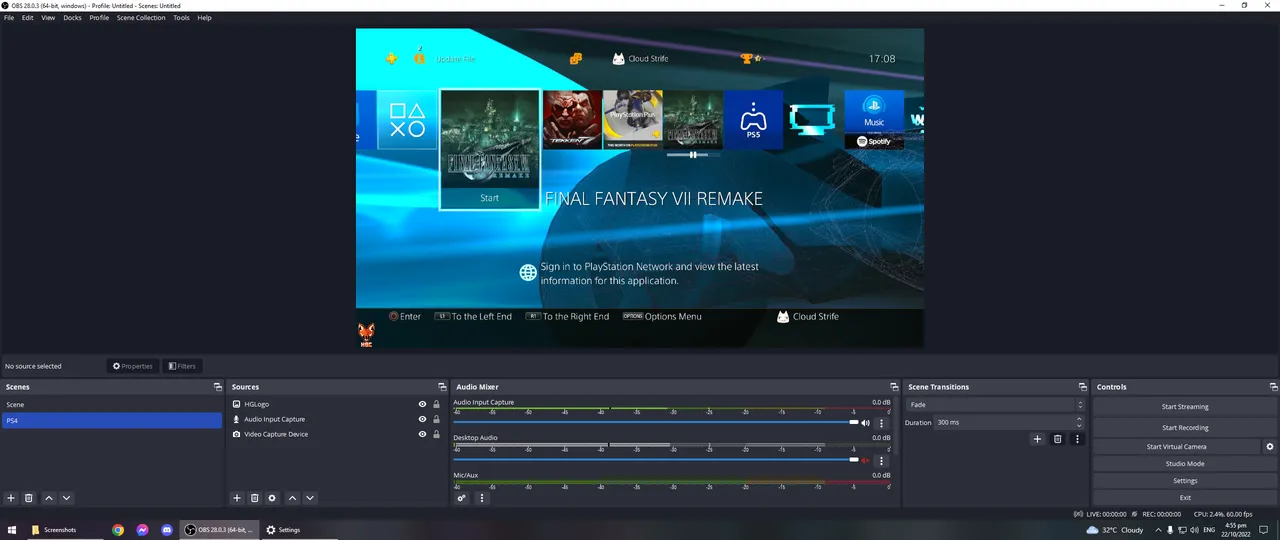This screenshot has height=540, width=1280.
Task: Open OBS Settings from Controls
Action: [x=1185, y=481]
